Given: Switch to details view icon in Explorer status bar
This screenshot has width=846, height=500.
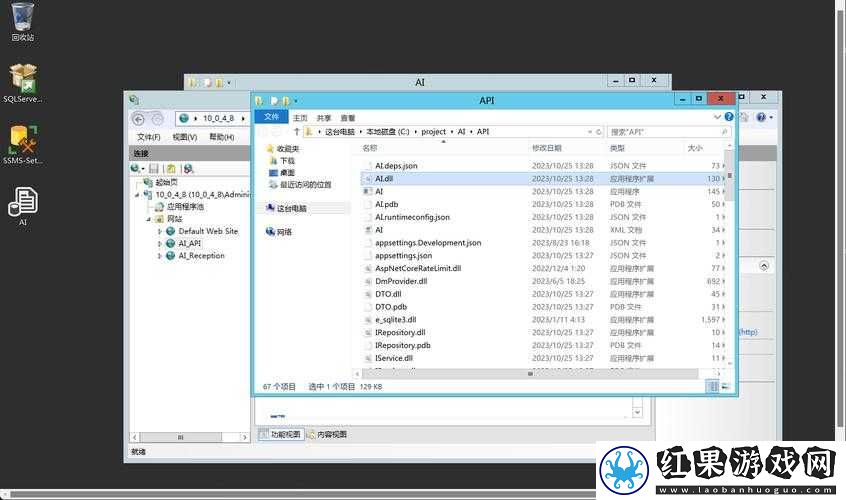Looking at the screenshot, I should [713, 386].
